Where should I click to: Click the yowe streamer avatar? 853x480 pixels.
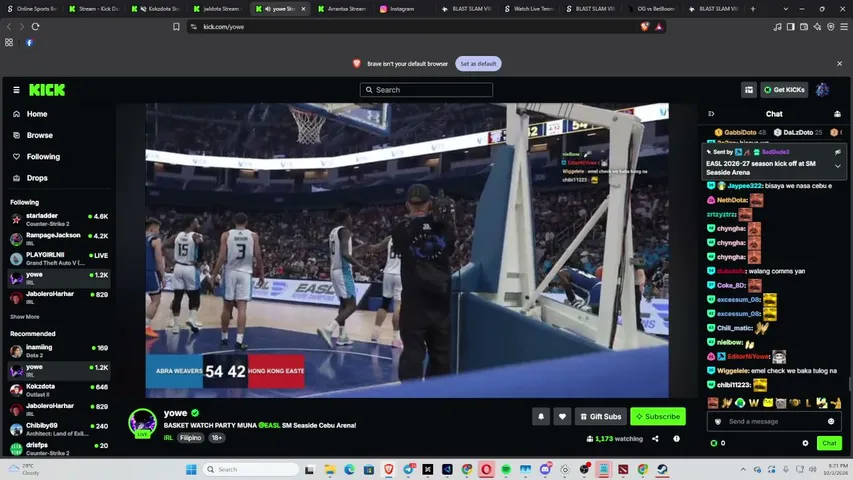(x=143, y=422)
